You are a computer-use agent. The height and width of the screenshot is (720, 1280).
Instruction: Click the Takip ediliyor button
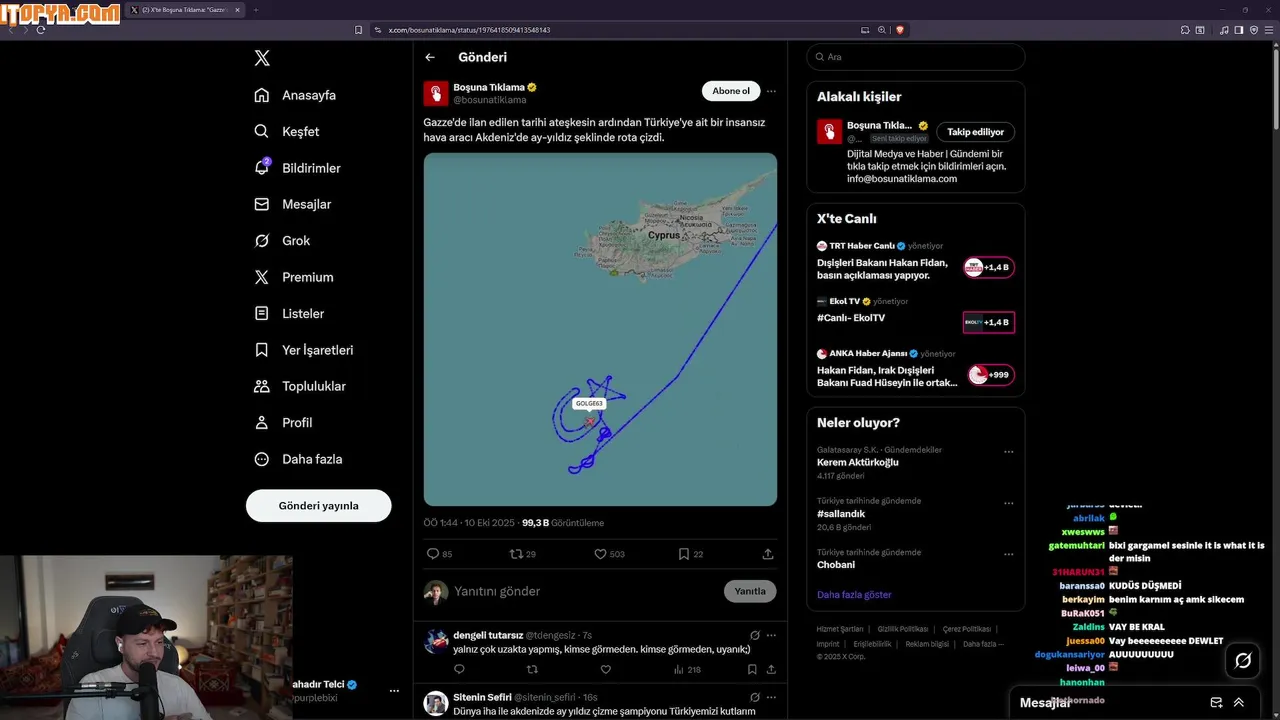(976, 132)
